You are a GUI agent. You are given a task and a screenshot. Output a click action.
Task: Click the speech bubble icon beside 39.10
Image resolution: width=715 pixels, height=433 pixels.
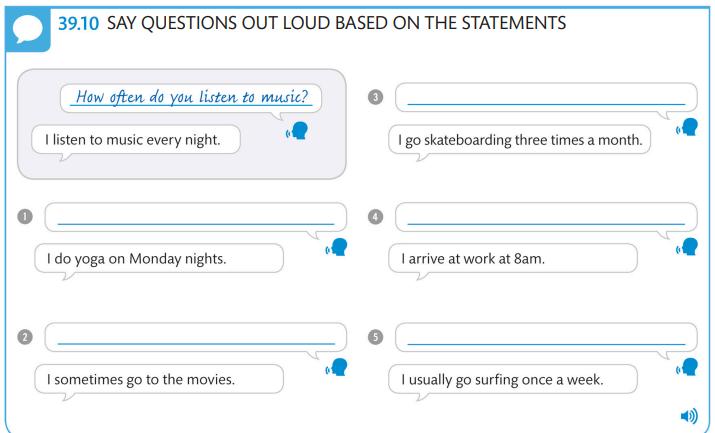(28, 29)
